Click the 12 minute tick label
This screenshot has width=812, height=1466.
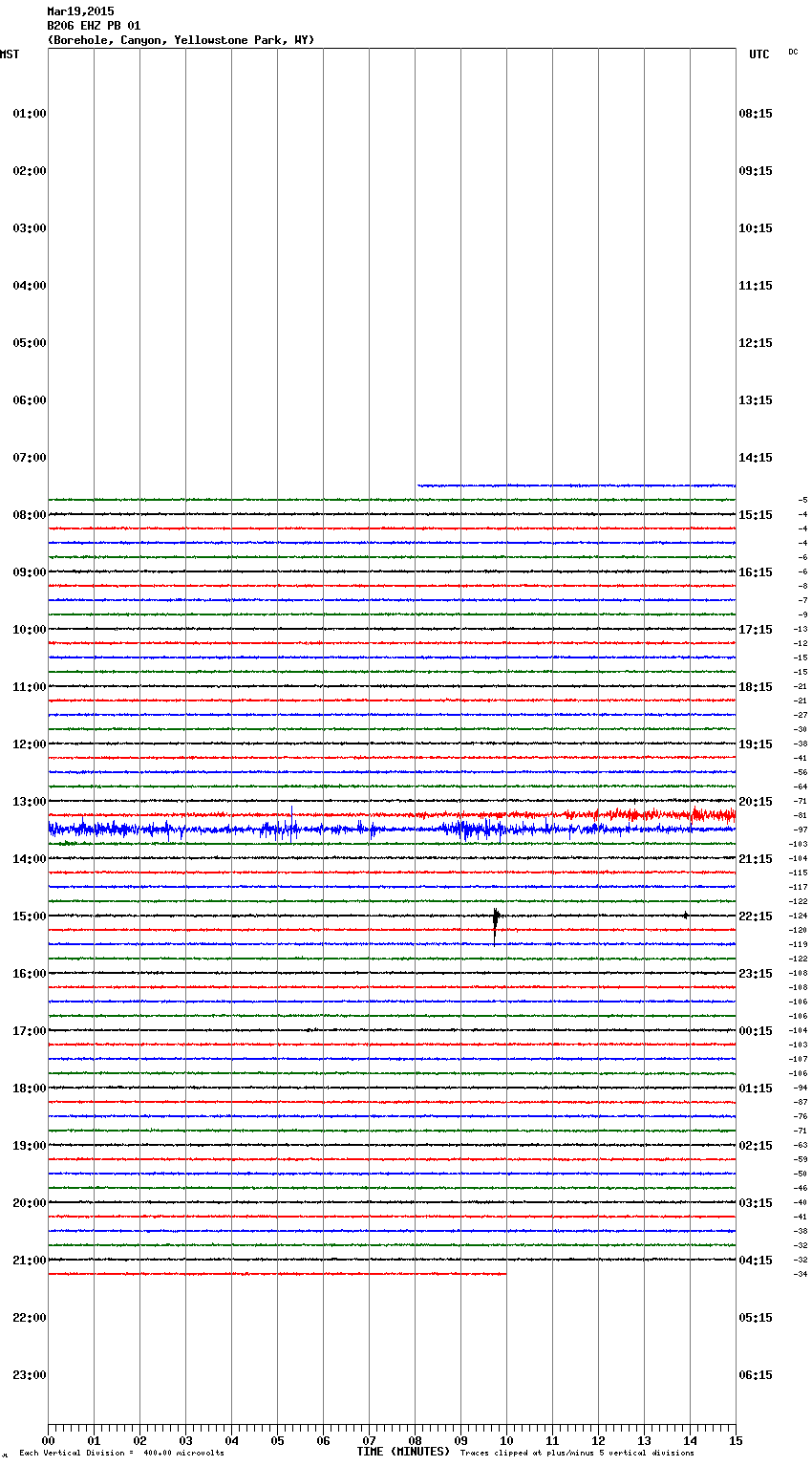pos(598,1441)
